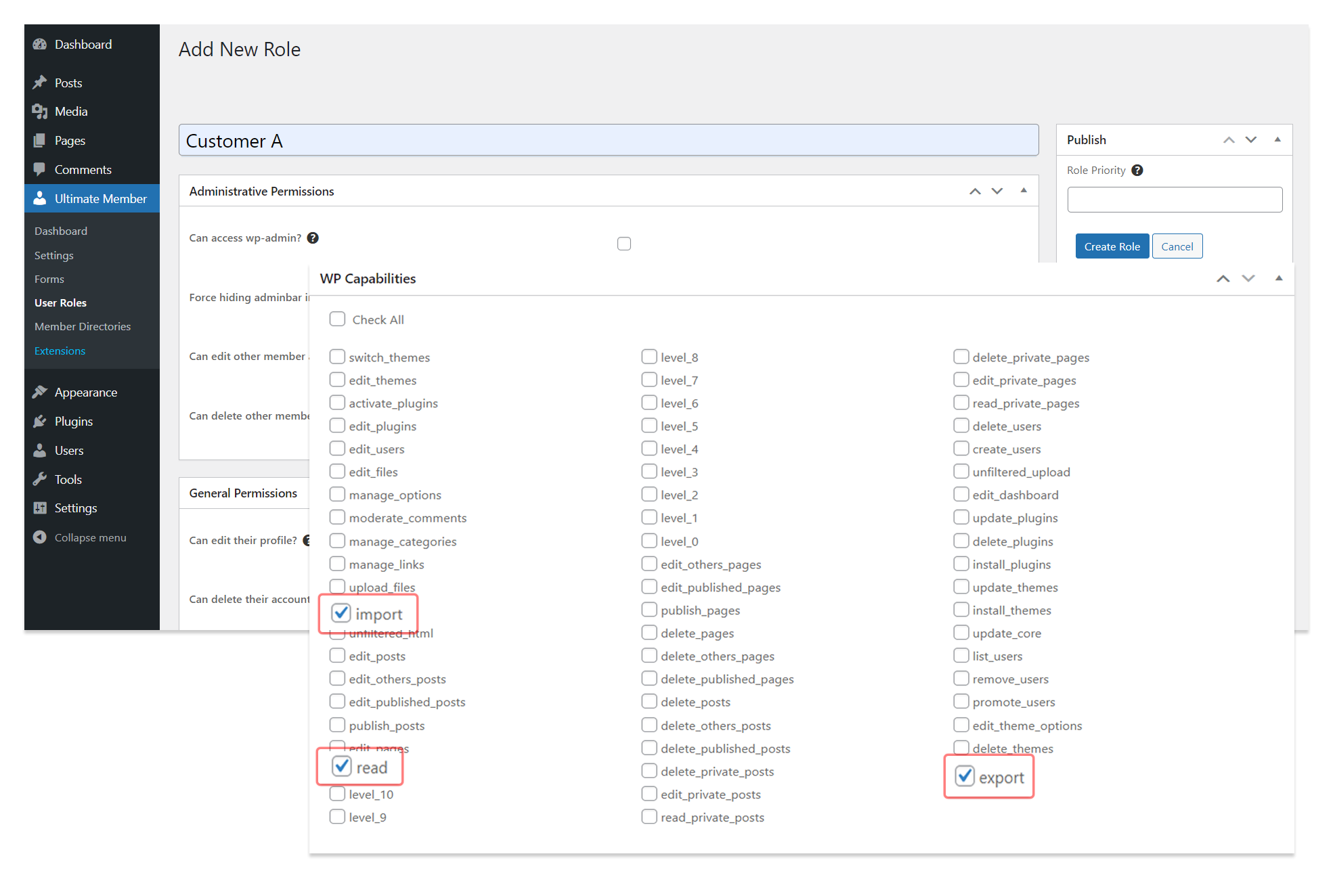Open Comments via speech bubble icon

click(41, 169)
